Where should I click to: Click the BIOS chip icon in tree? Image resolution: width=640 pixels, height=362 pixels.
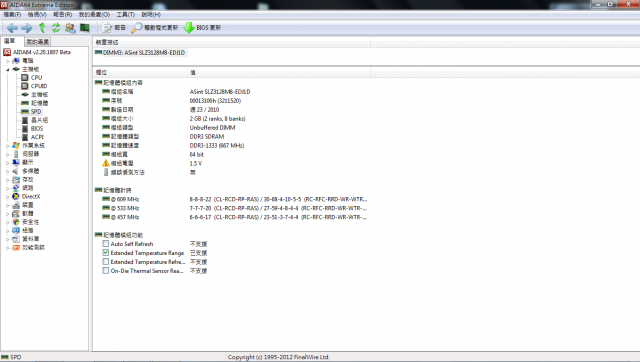coord(25,129)
